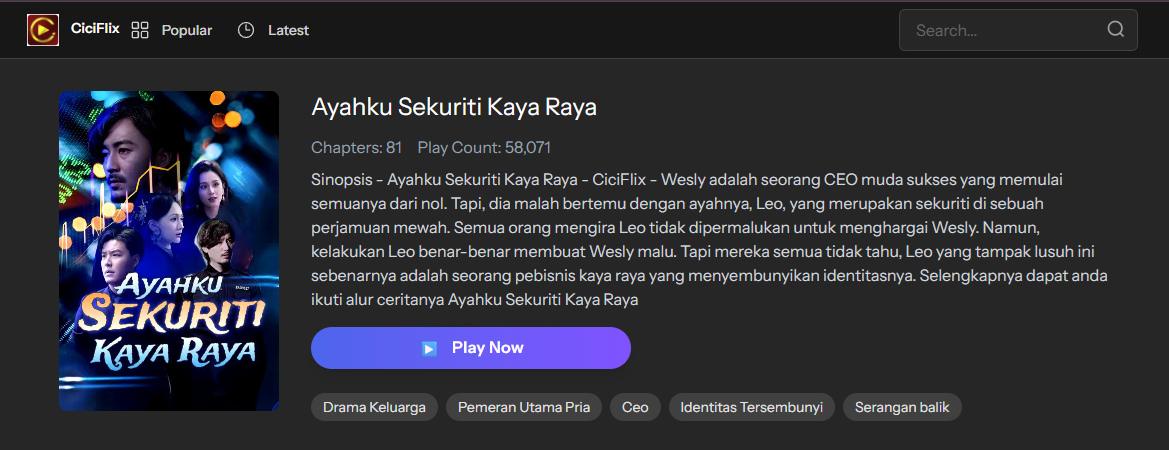
Task: Select the Drama Keluarga tag
Action: (374, 407)
